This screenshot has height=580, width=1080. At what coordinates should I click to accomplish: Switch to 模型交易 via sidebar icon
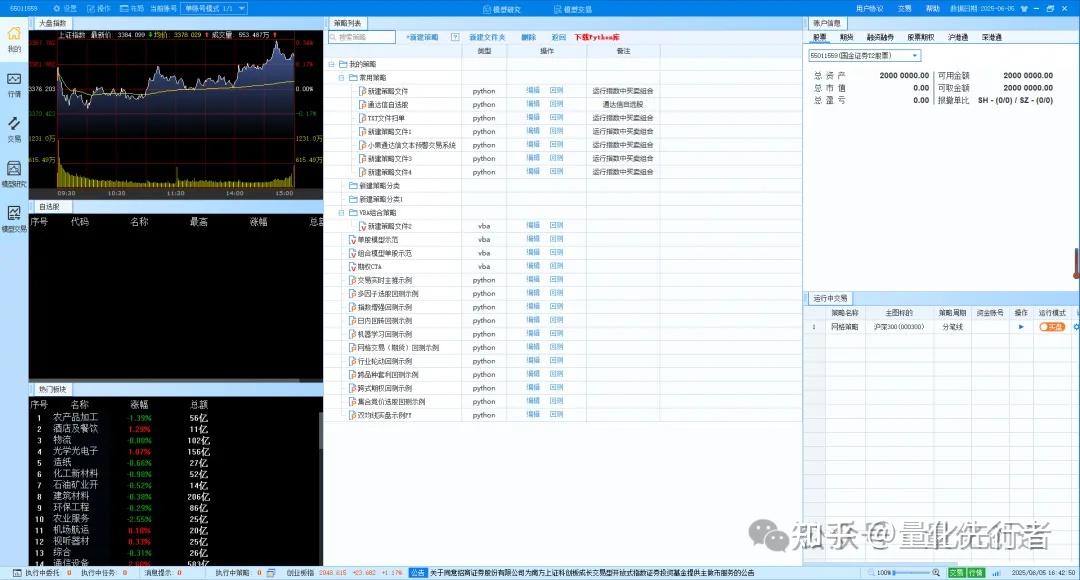point(14,213)
